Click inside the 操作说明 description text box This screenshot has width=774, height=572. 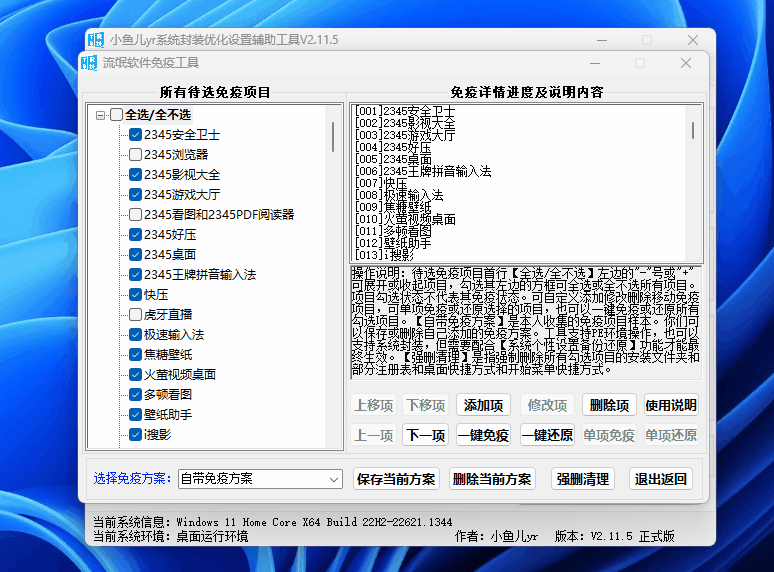click(526, 322)
